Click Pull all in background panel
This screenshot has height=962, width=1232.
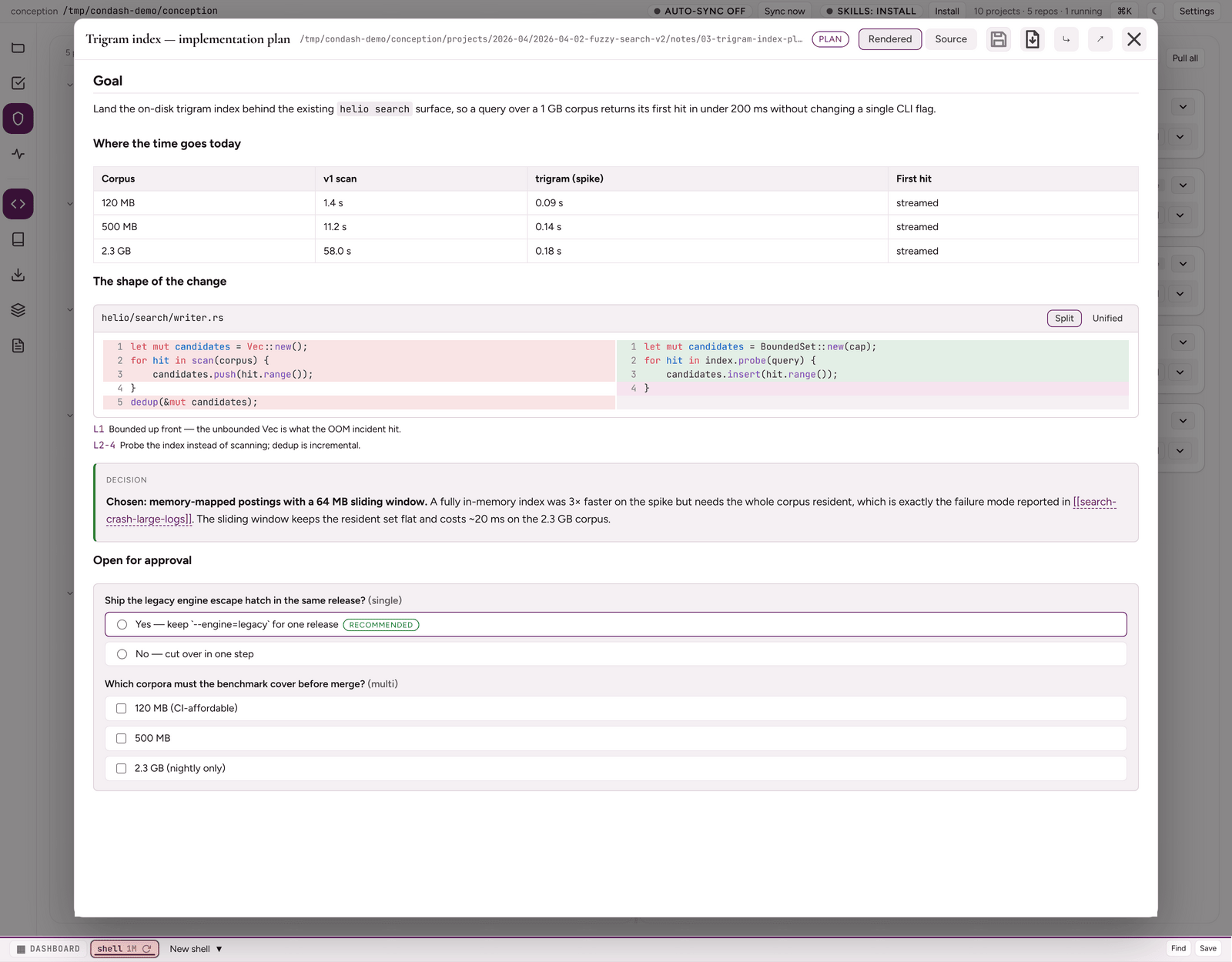[x=1185, y=58]
